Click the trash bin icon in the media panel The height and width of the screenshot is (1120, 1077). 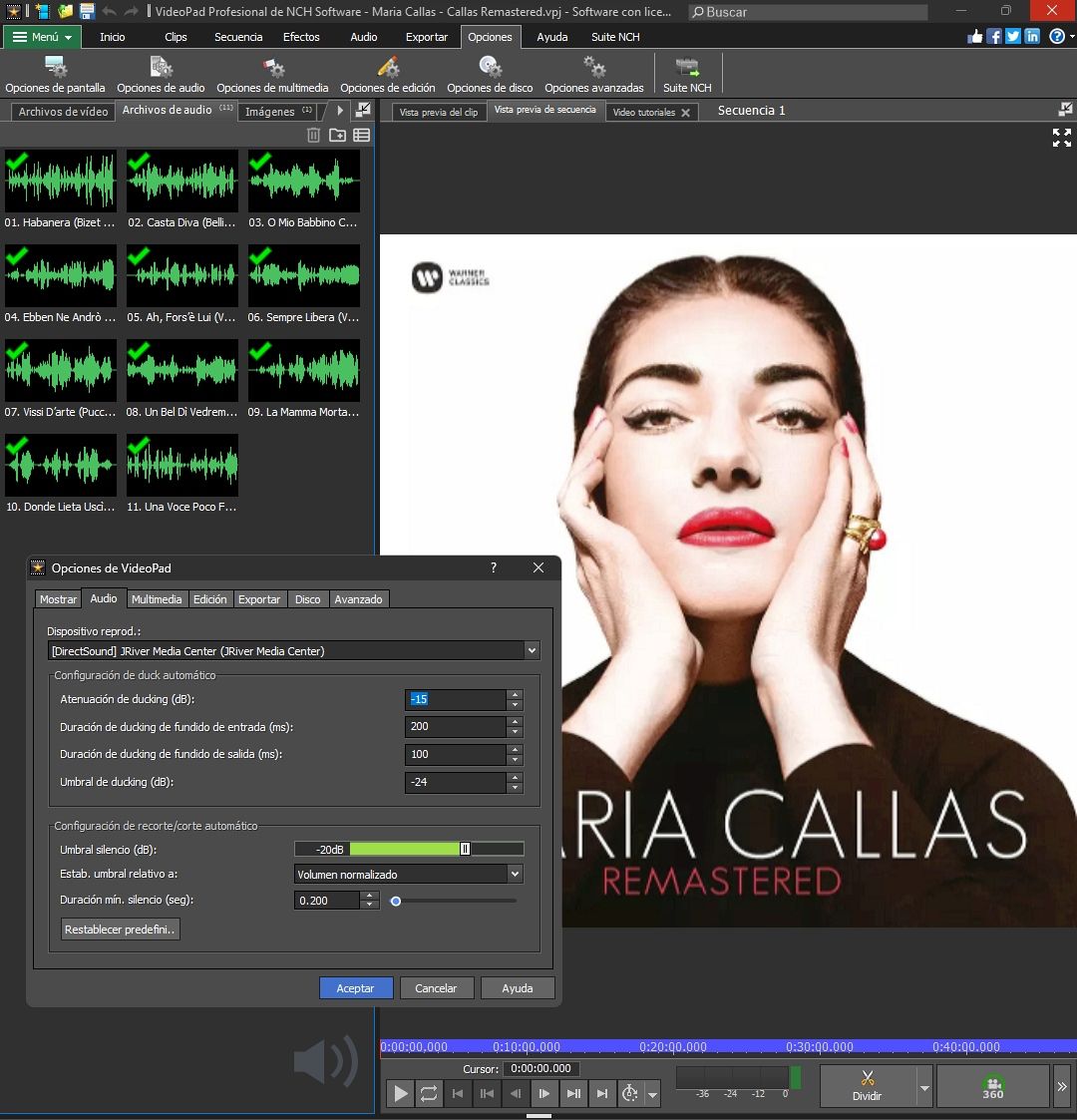click(x=313, y=136)
